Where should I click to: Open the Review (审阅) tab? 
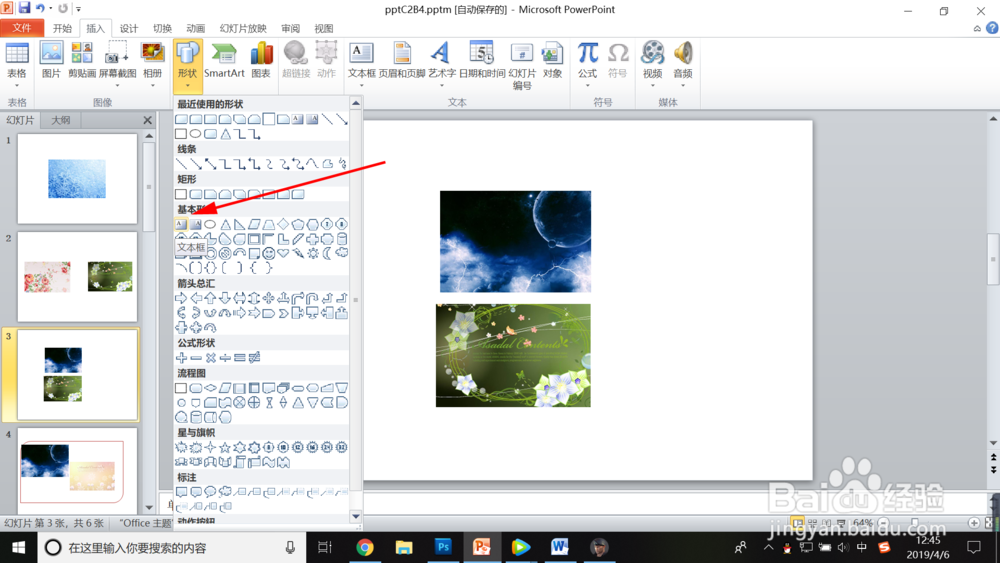290,29
